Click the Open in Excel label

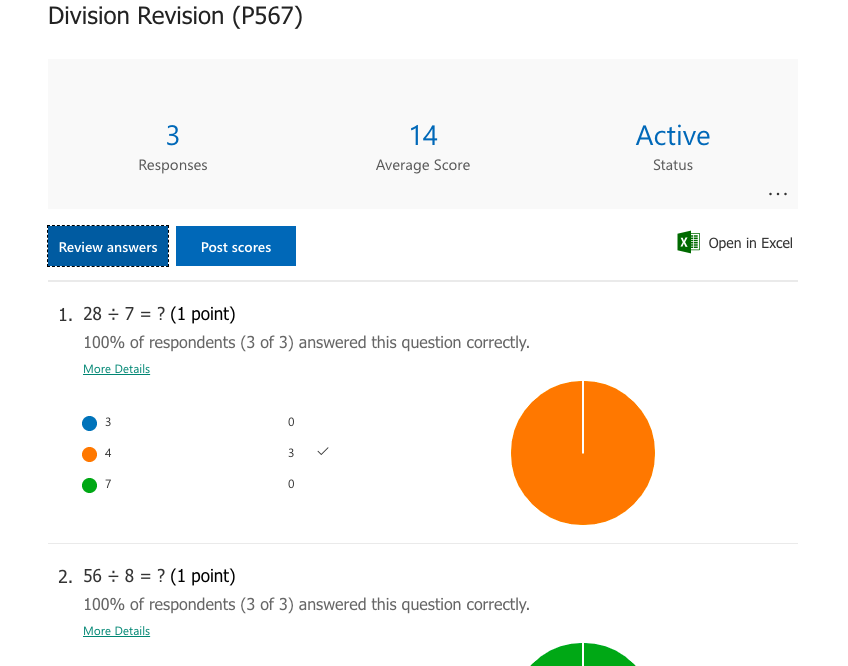(750, 242)
